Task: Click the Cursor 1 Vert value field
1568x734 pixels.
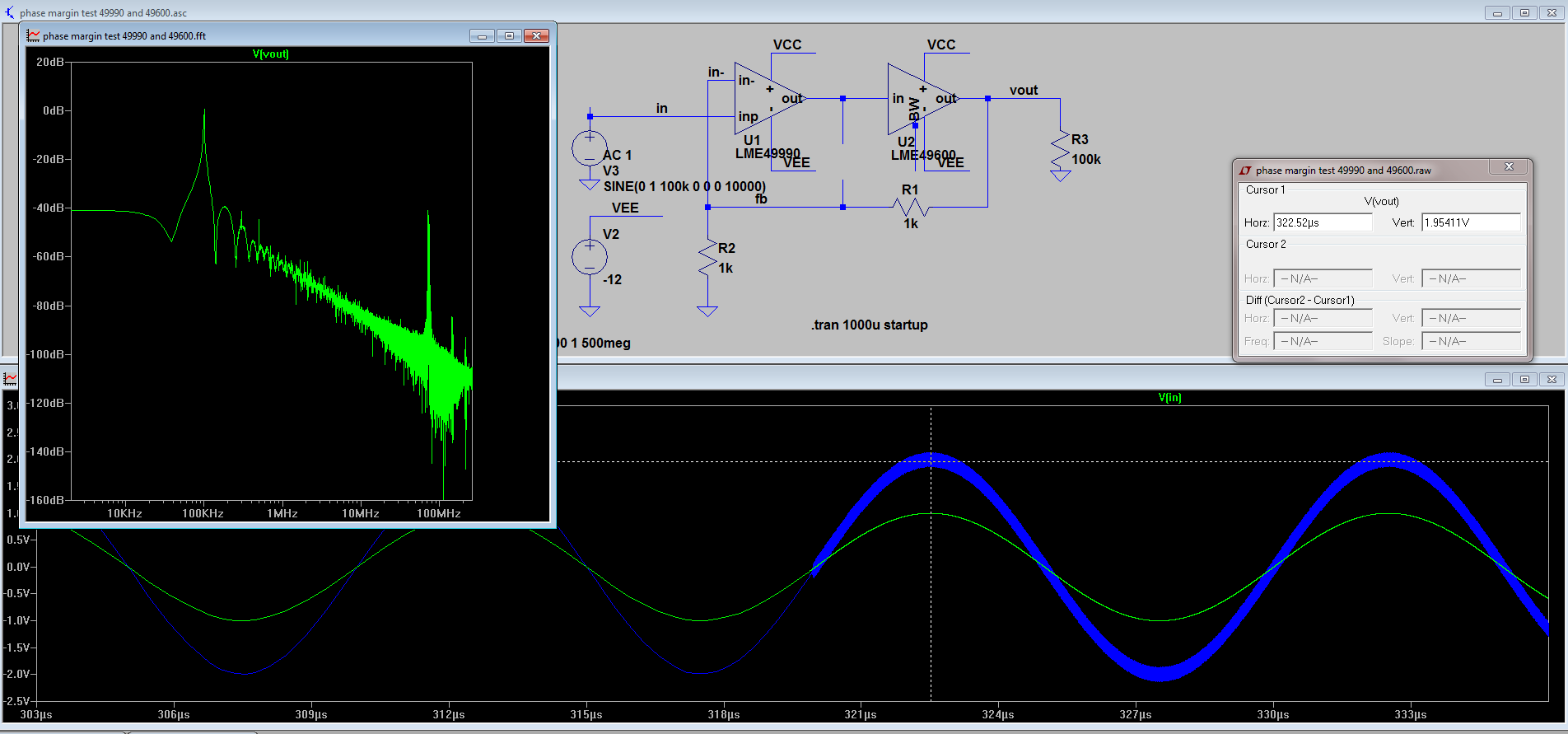Action: coord(1470,222)
